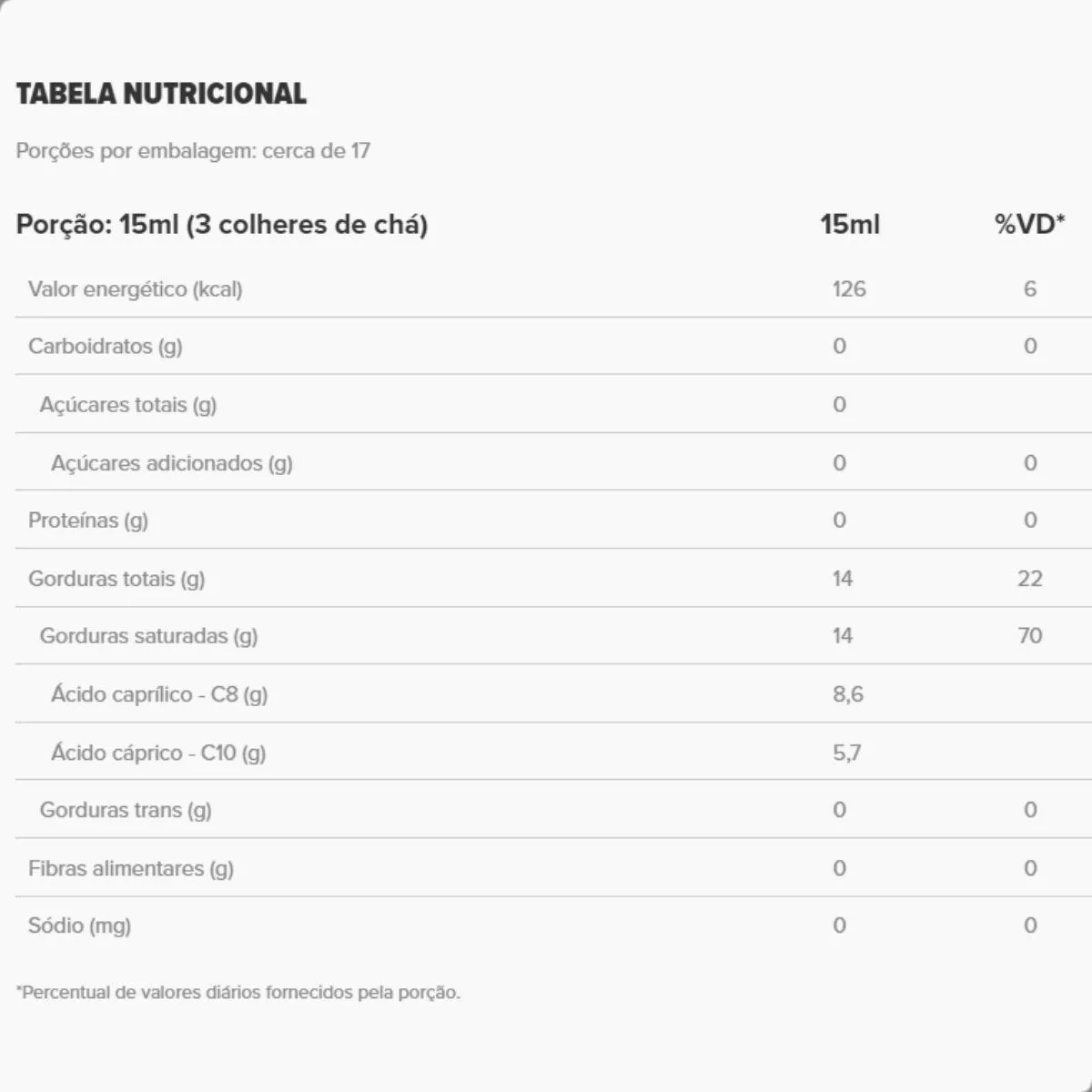
Task: Click the TABELA NUTRICIONAL heading
Action: point(161,94)
